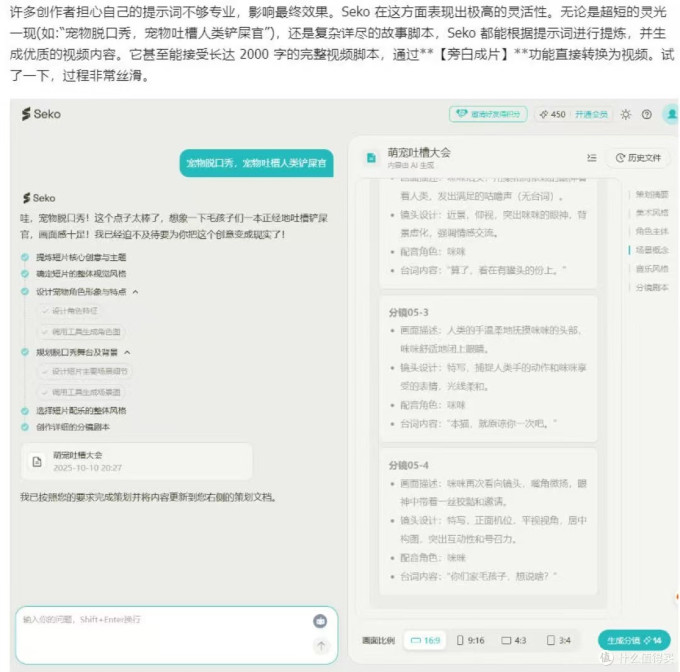
Task: Open the 开通会员 membership link
Action: [591, 114]
